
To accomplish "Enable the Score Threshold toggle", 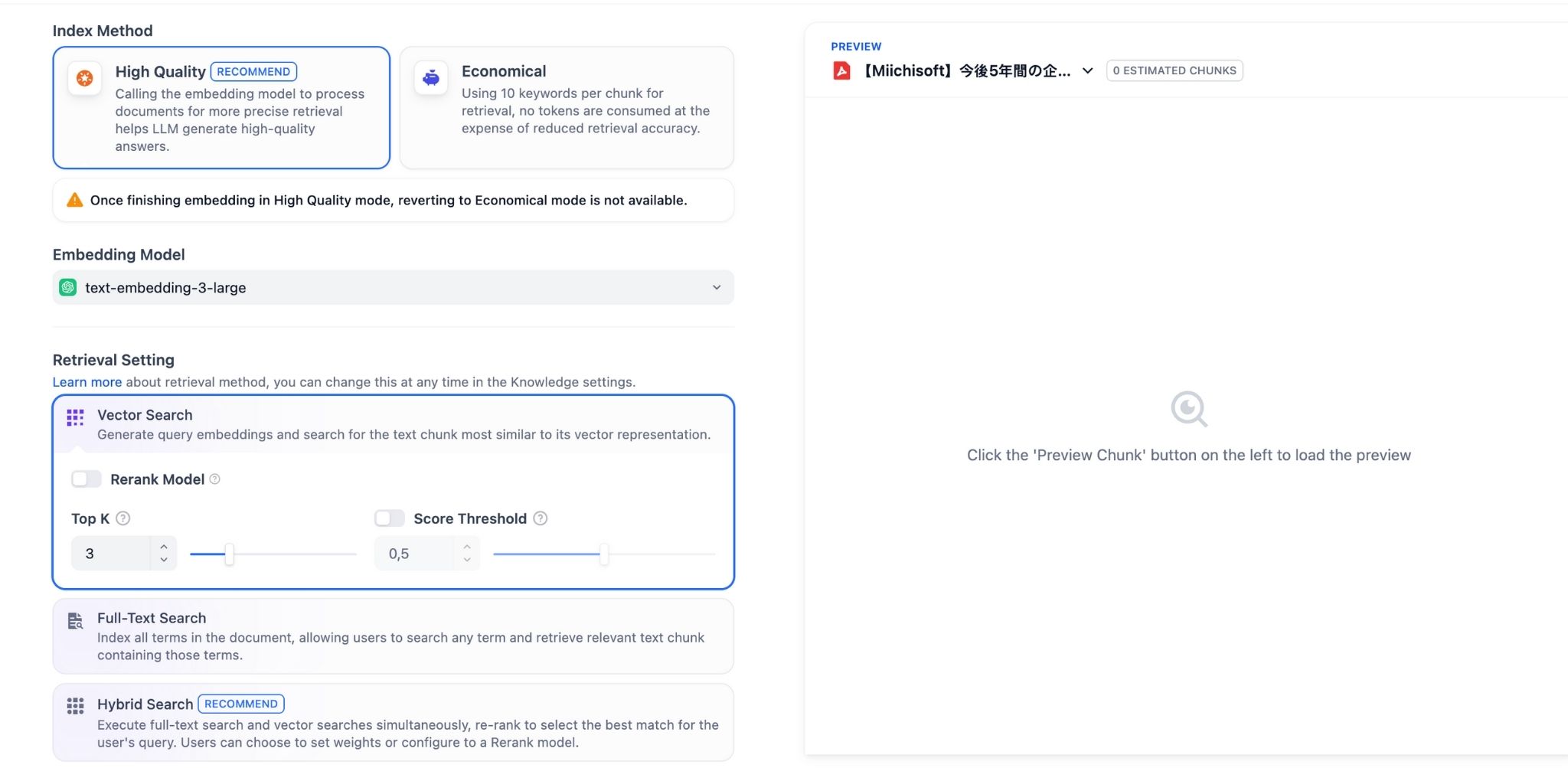I will 390,518.
